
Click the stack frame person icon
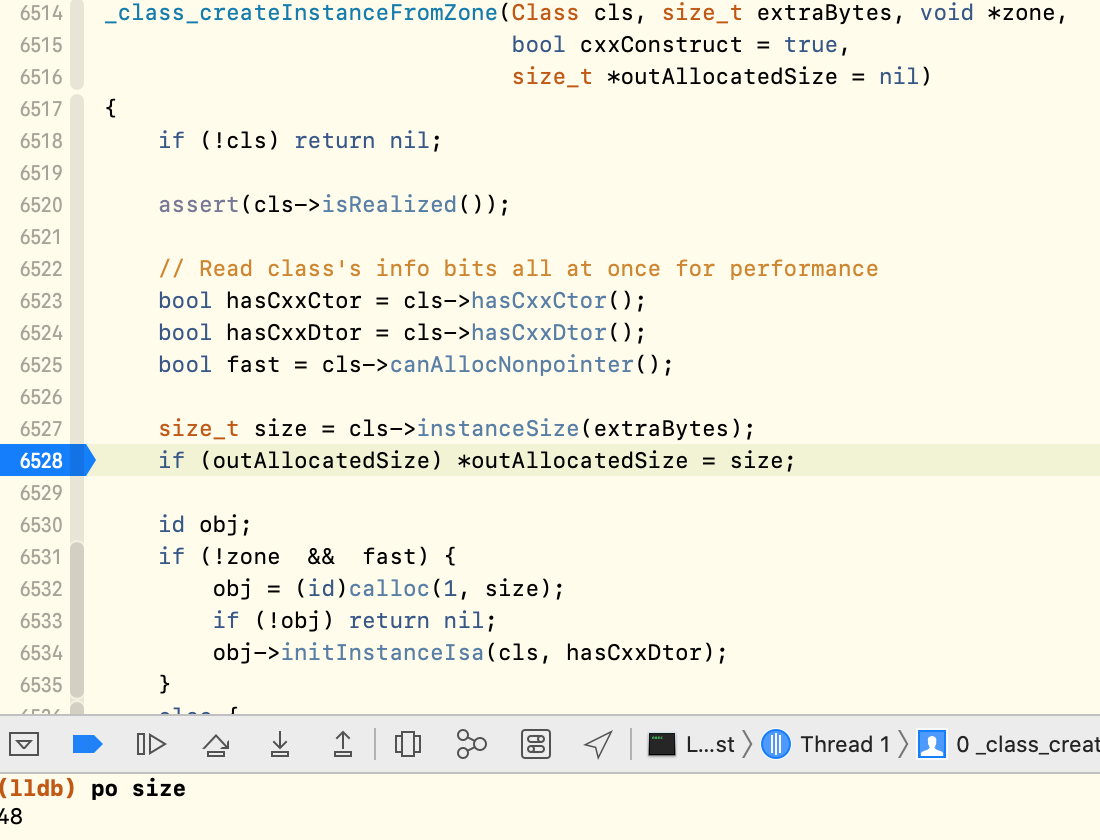[x=932, y=744]
